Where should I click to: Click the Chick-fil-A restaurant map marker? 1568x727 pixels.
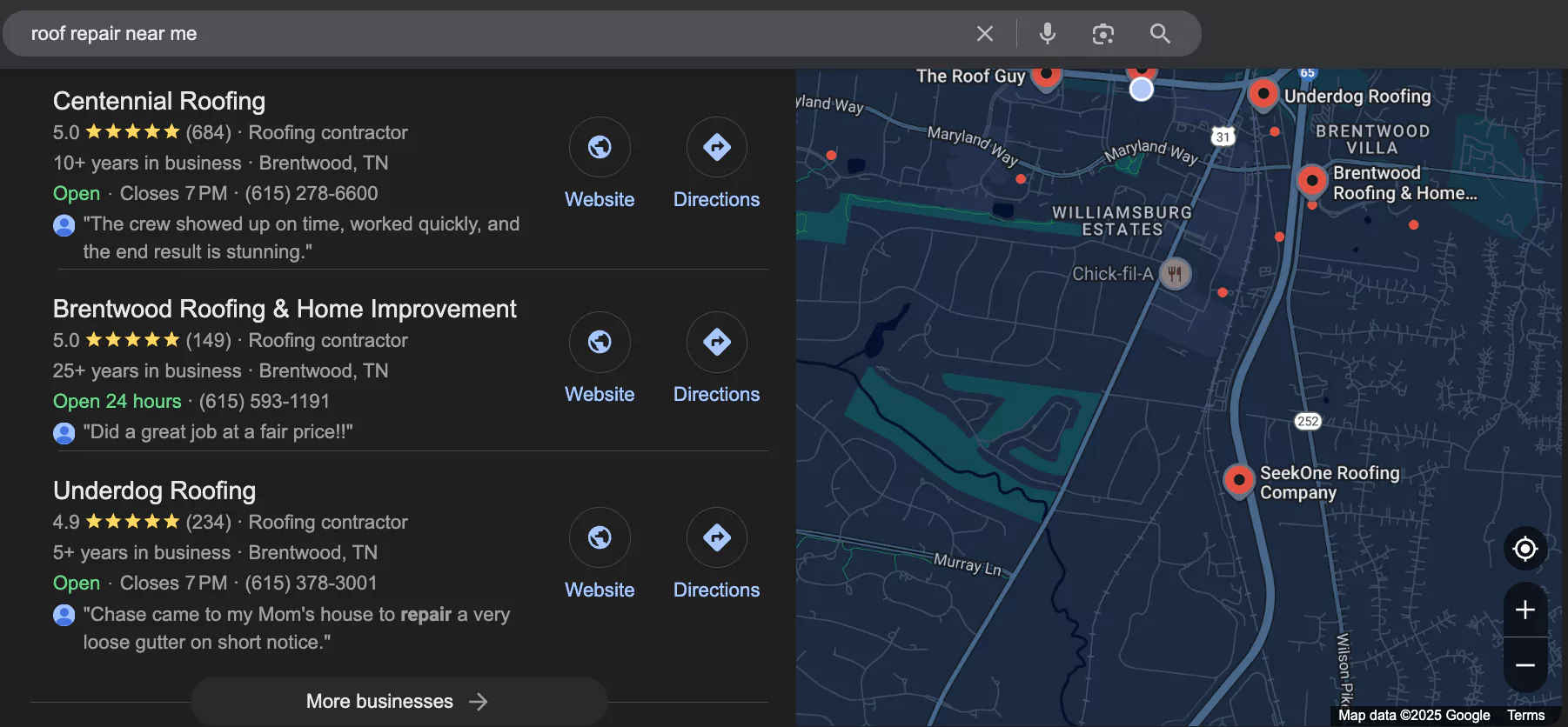1175,274
